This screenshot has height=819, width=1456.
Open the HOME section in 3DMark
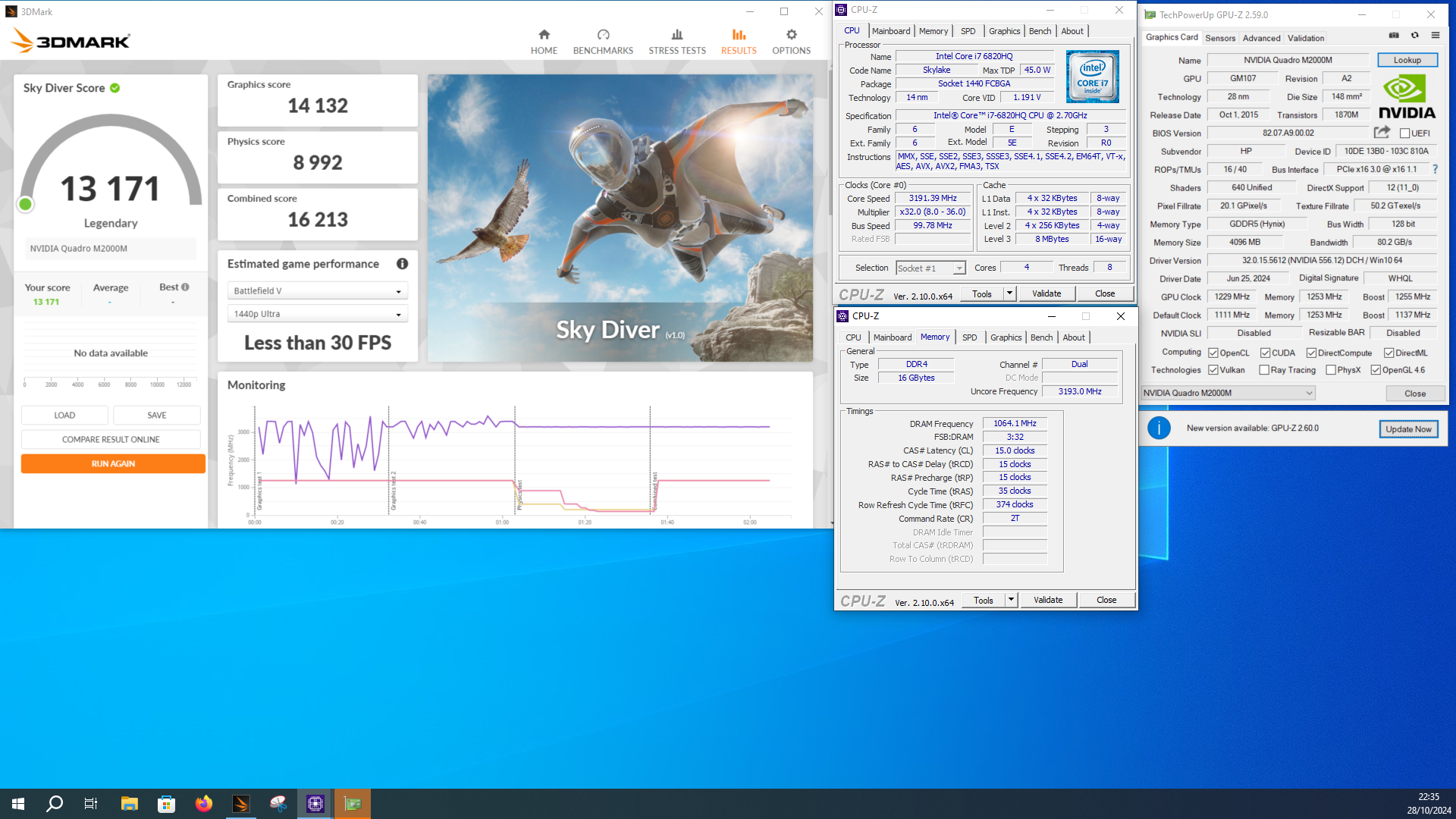coord(544,42)
